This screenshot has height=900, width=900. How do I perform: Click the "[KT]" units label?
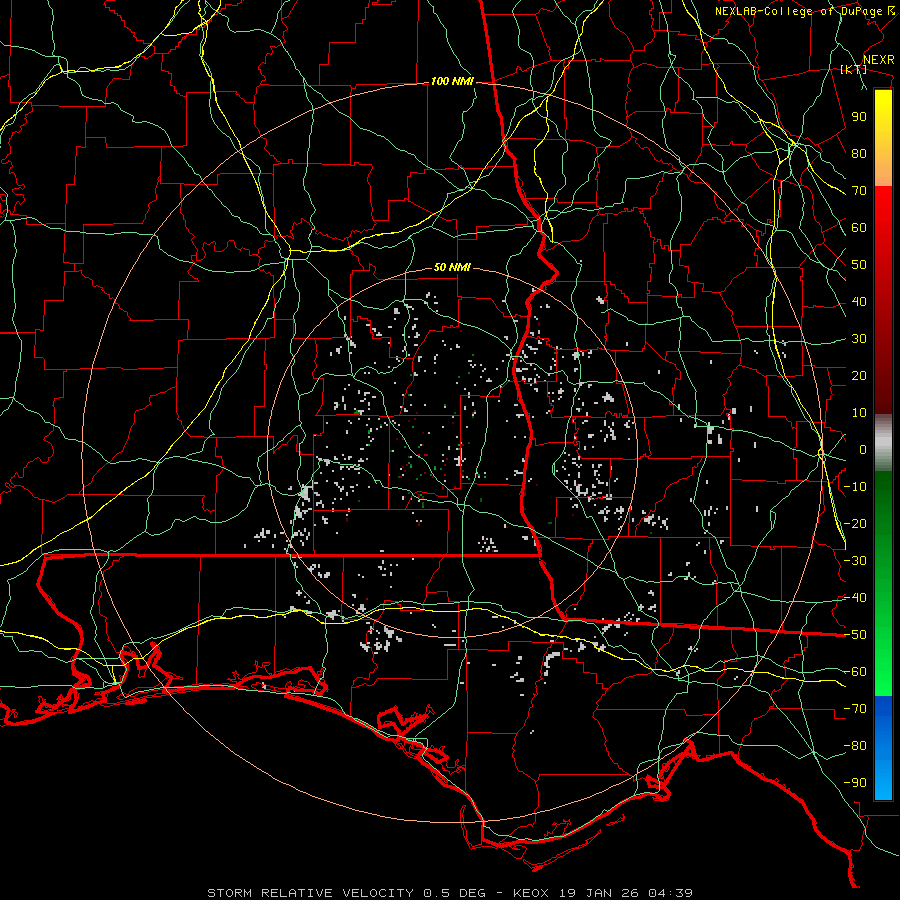(x=854, y=69)
